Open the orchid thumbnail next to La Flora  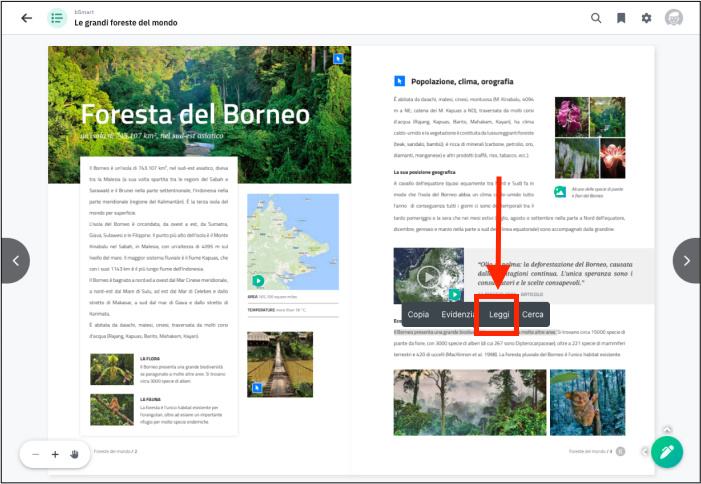click(x=112, y=369)
